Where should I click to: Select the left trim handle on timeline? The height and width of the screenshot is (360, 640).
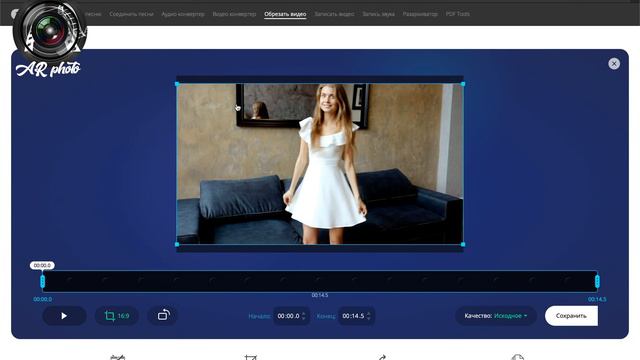[x=42, y=282]
